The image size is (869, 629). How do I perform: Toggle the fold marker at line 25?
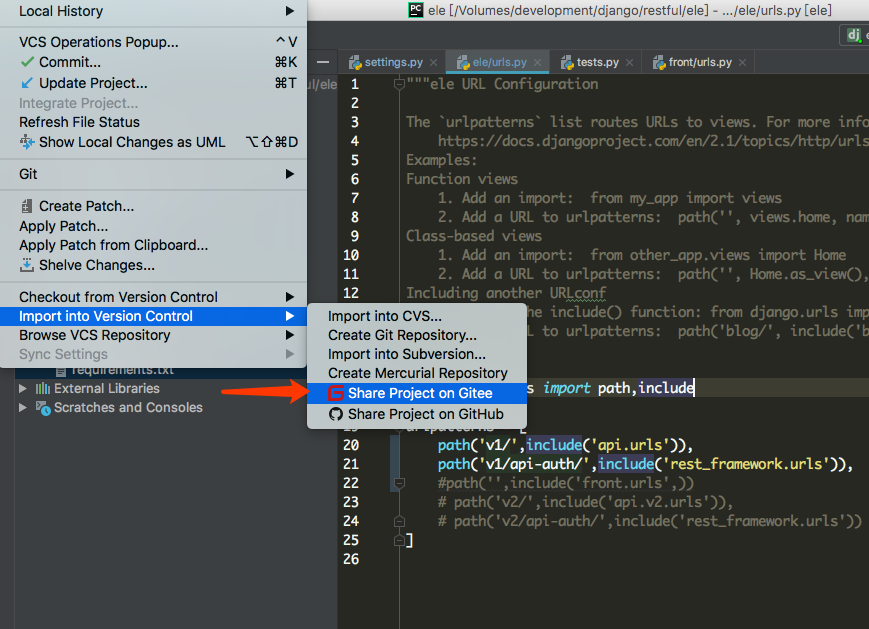point(398,540)
